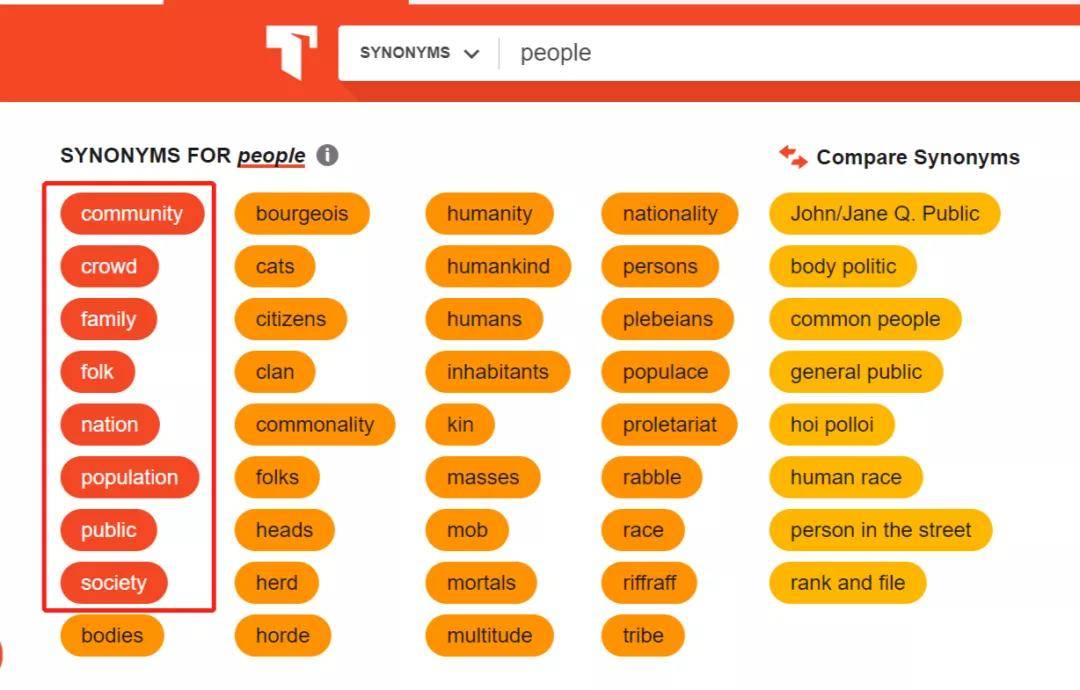Select the bourgeois synonym pill
The image size is (1080, 690).
point(302,213)
